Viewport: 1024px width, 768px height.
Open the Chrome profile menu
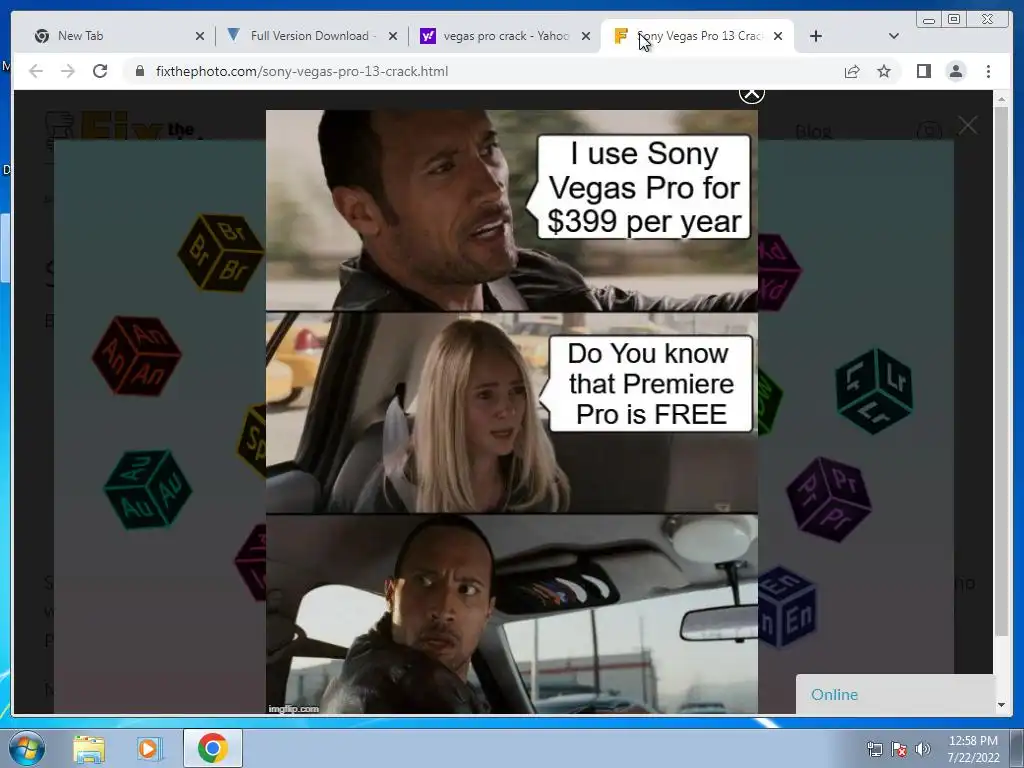click(956, 71)
